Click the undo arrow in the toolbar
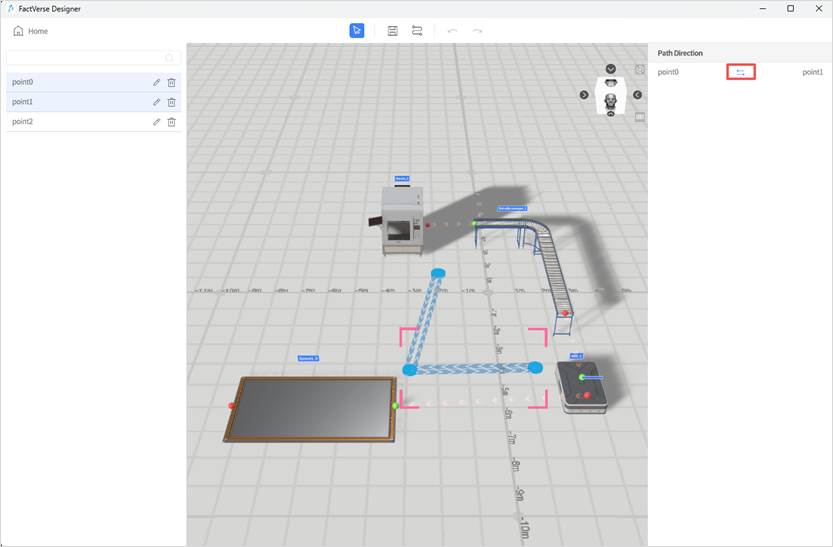Viewport: 833px width, 547px height. point(453,31)
